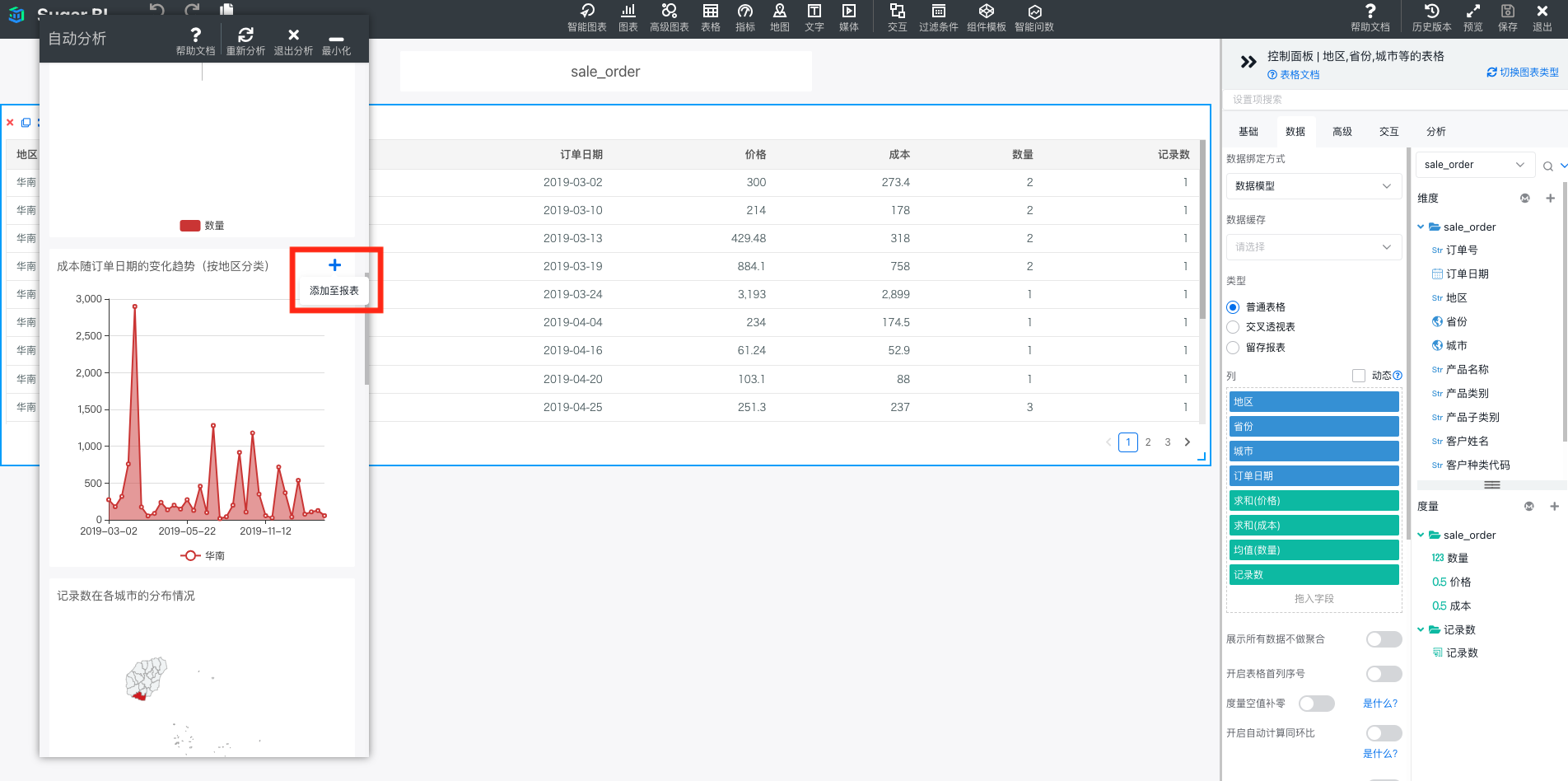This screenshot has height=781, width=1568.
Task: Open the 智能问数 smart query tool
Action: [x=1034, y=17]
